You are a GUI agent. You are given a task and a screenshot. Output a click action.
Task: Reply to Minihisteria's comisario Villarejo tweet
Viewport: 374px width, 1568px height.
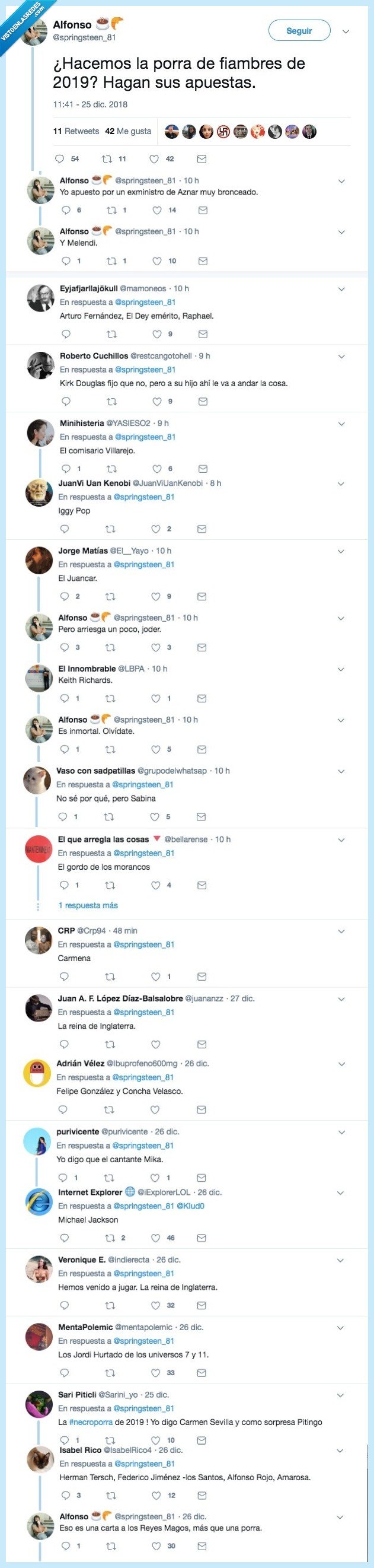[66, 469]
